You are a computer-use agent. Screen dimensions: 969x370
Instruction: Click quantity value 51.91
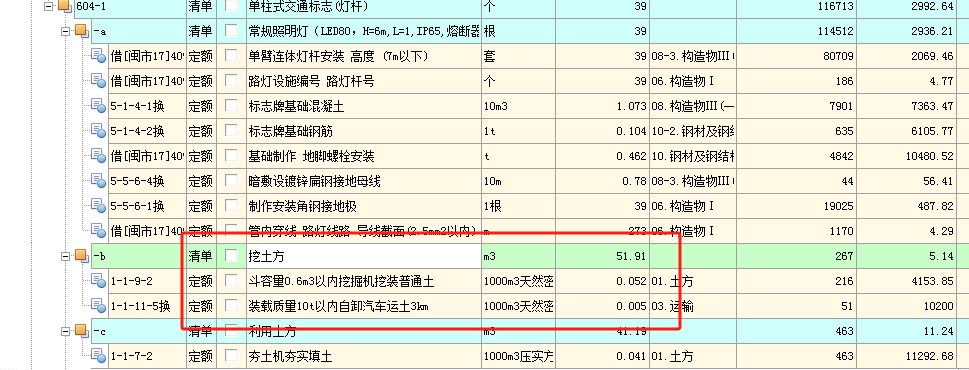click(x=631, y=256)
